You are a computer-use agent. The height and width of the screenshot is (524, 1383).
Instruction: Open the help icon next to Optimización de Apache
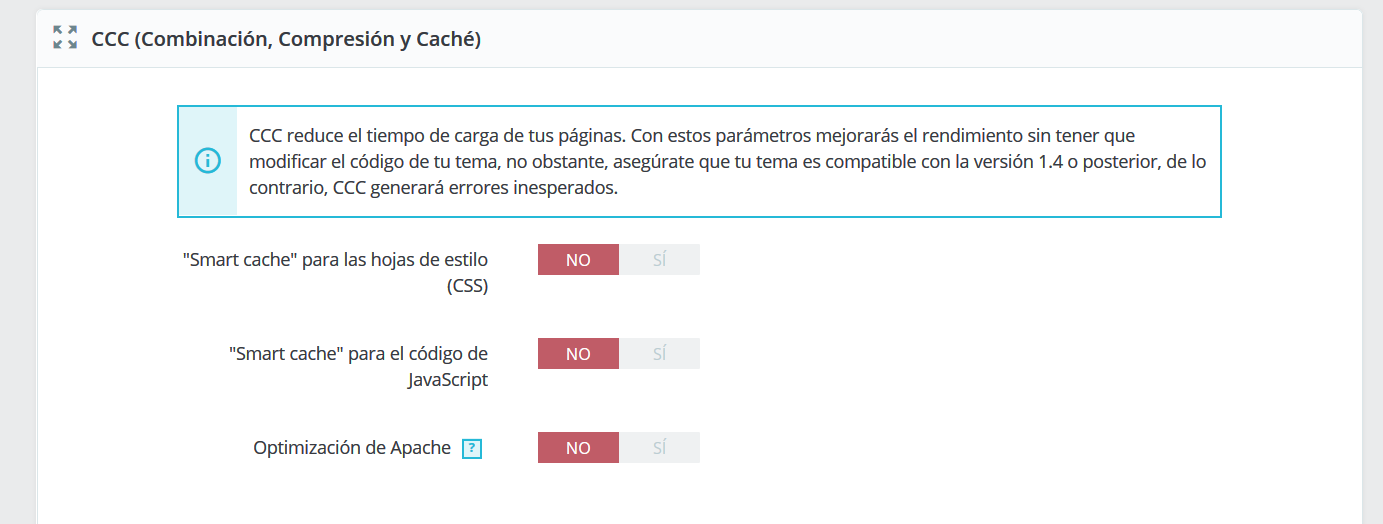click(472, 449)
